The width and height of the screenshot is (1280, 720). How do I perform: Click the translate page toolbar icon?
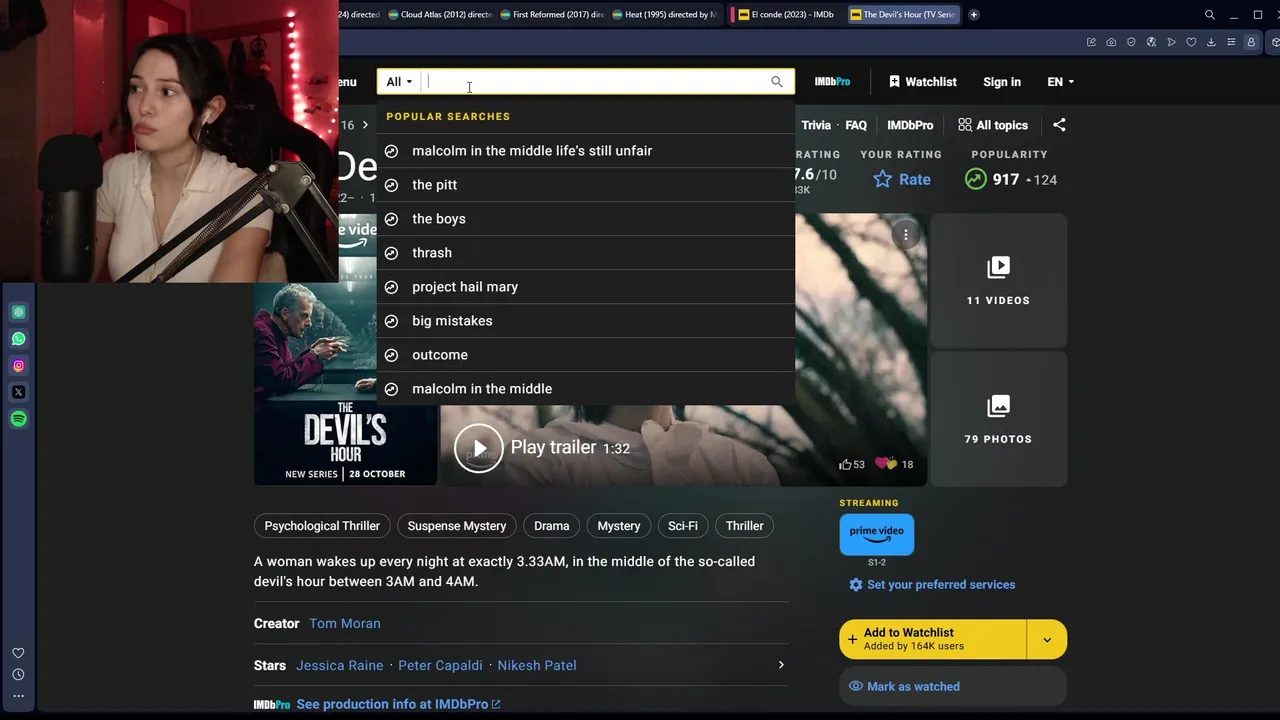[1151, 42]
